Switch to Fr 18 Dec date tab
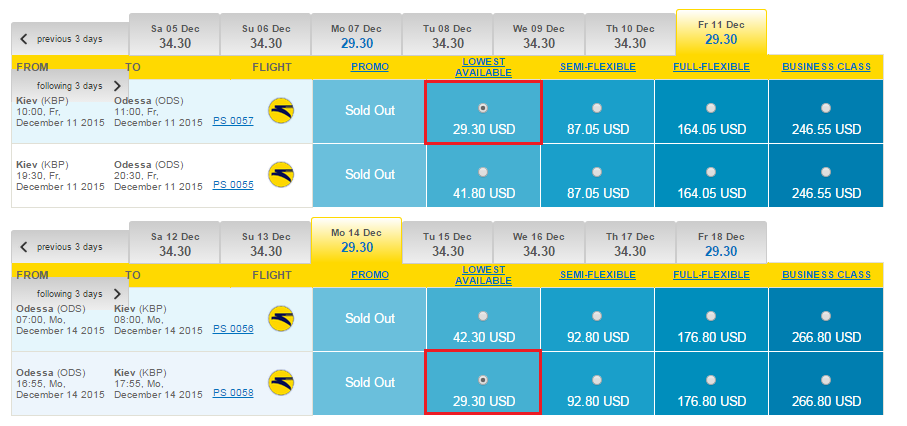The height and width of the screenshot is (426, 907). click(x=721, y=244)
